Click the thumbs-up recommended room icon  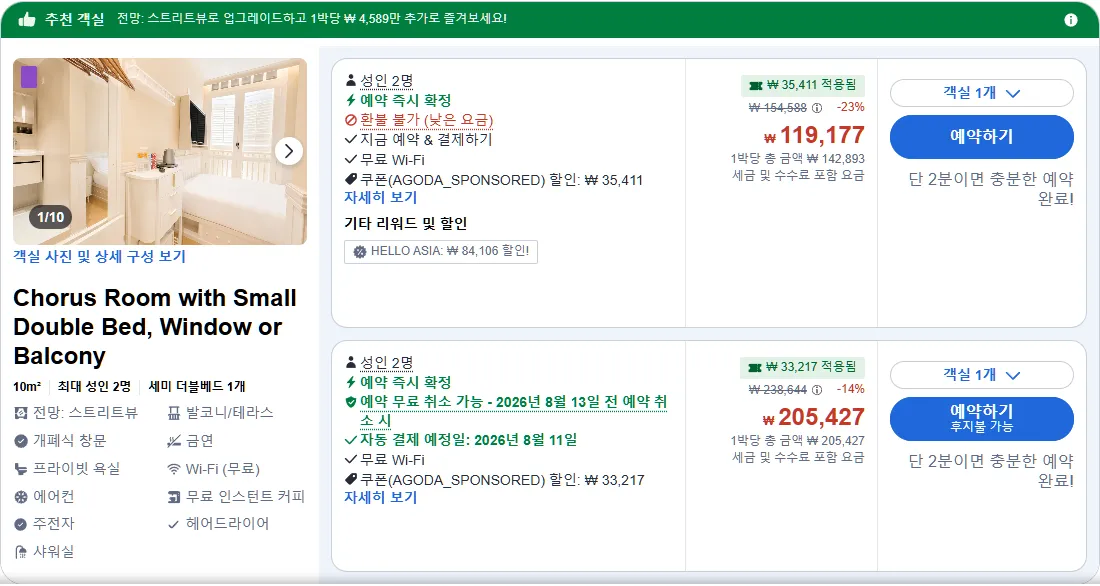tap(27, 19)
